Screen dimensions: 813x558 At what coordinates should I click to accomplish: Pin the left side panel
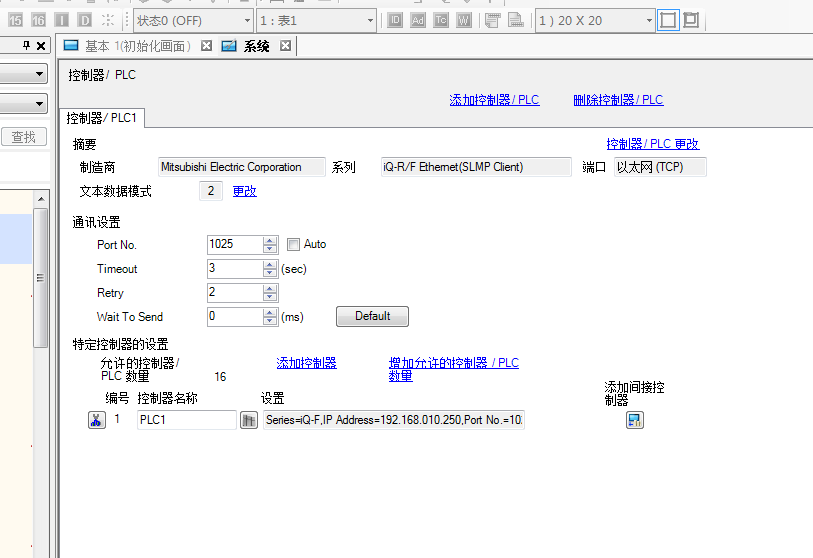tap(27, 46)
